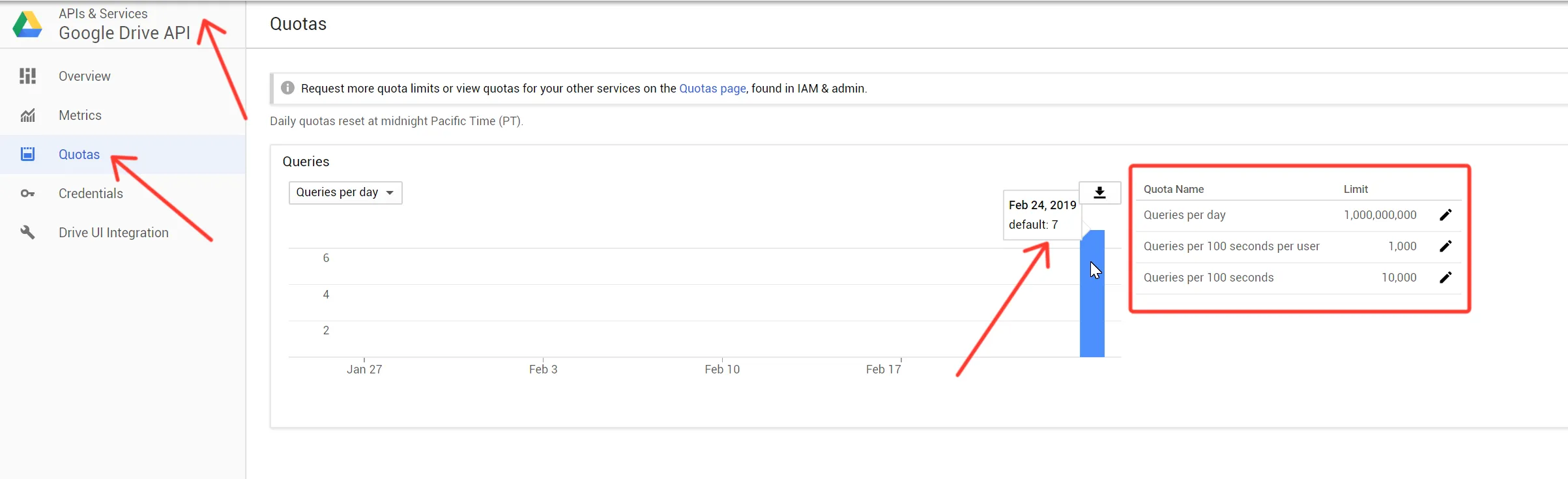The height and width of the screenshot is (479, 1568).
Task: Go to the Metrics section
Action: (80, 115)
